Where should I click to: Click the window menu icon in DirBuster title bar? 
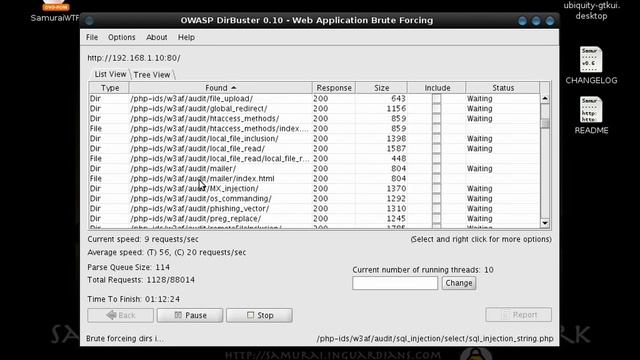click(89, 20)
